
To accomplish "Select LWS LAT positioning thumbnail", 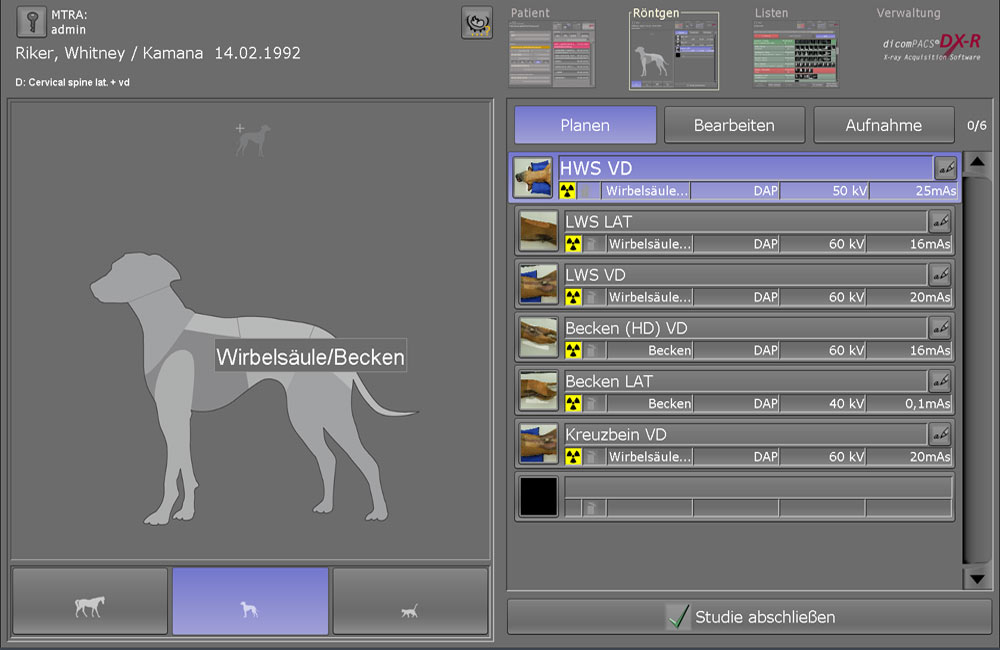I will tap(538, 231).
